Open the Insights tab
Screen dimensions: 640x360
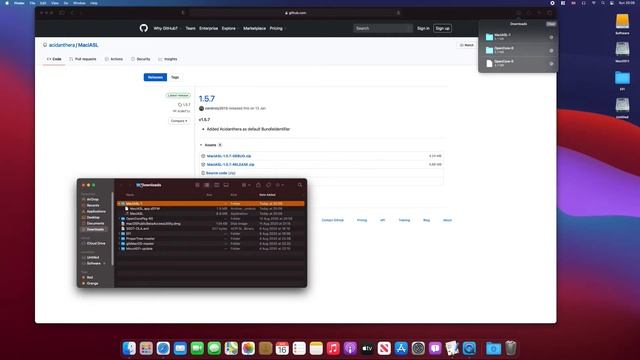tap(168, 59)
